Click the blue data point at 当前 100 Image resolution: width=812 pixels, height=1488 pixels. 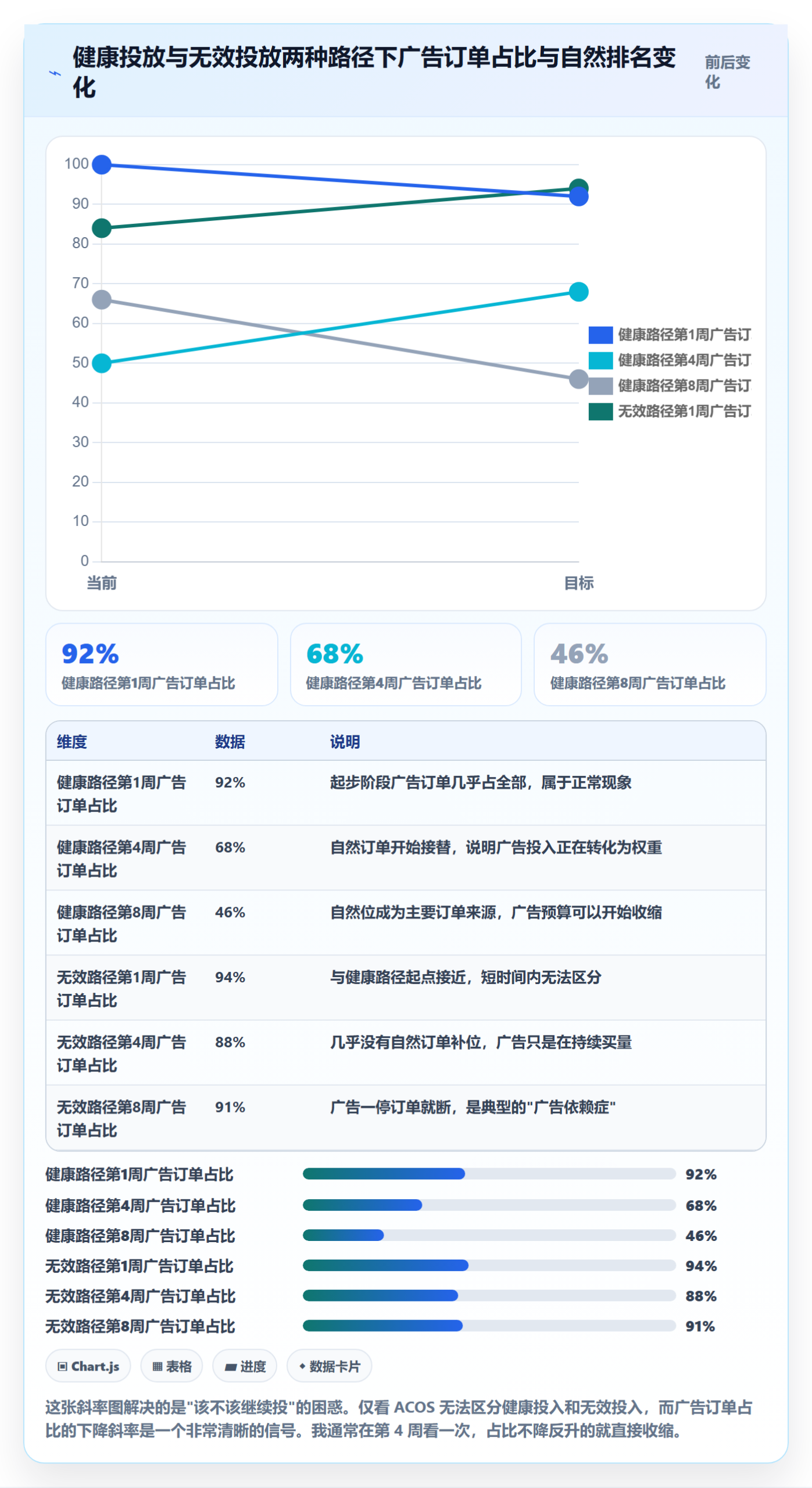(x=102, y=164)
